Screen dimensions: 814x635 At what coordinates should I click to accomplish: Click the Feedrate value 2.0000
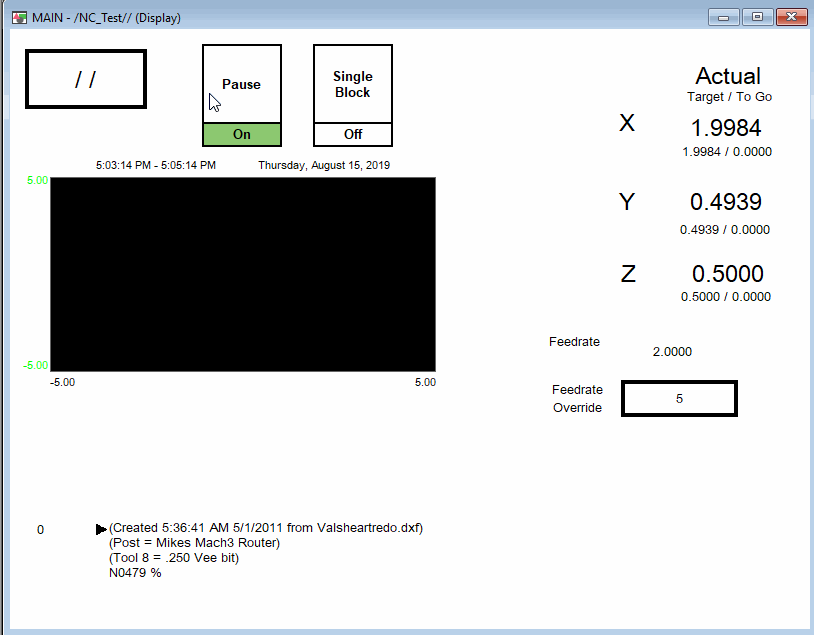pyautogui.click(x=672, y=352)
